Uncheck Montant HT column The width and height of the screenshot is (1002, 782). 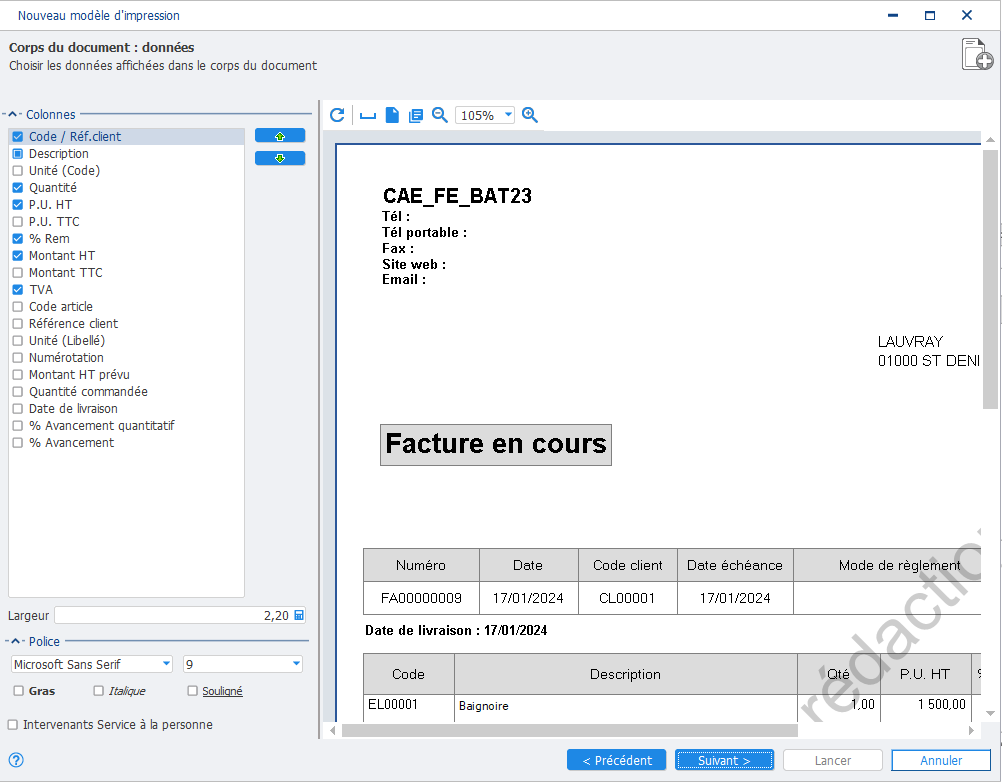(x=18, y=256)
